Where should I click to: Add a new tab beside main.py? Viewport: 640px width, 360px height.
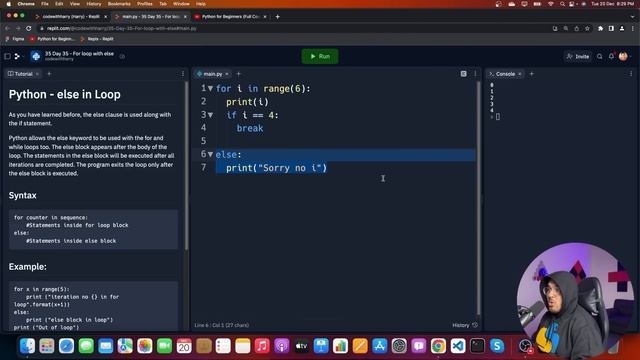(238, 74)
